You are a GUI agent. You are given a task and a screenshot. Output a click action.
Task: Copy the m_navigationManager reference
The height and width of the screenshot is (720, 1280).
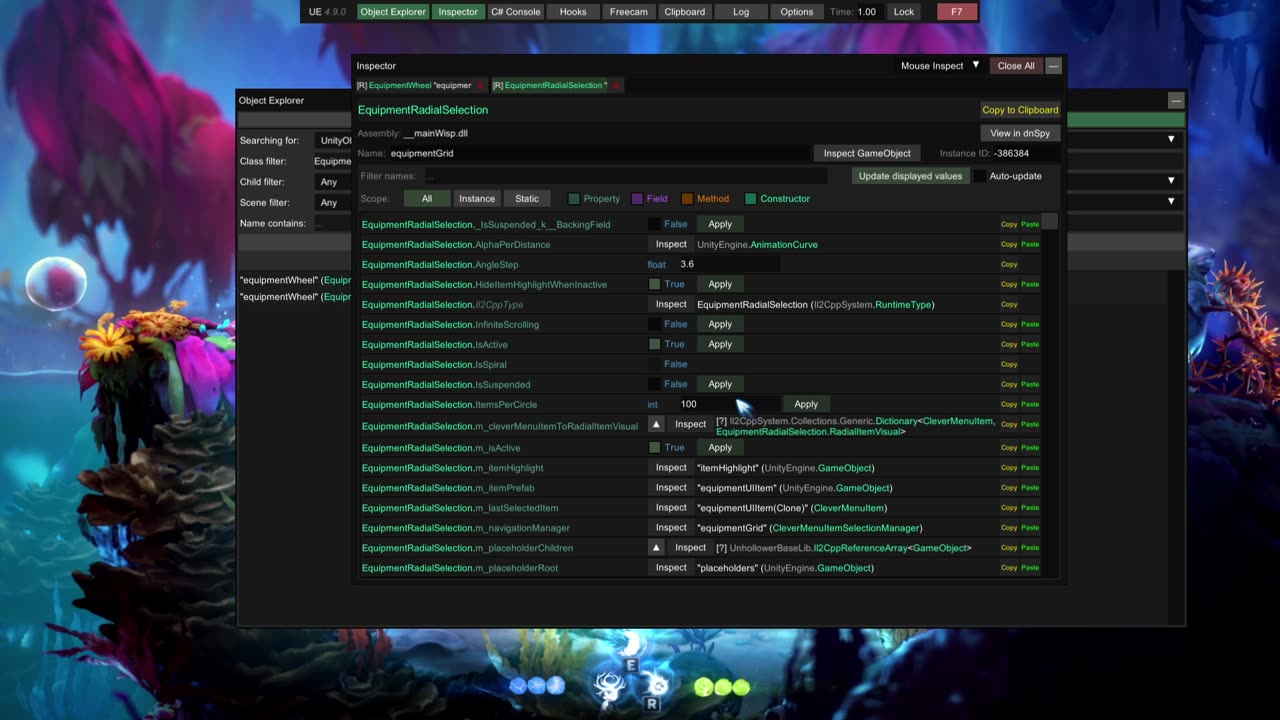pos(1009,528)
